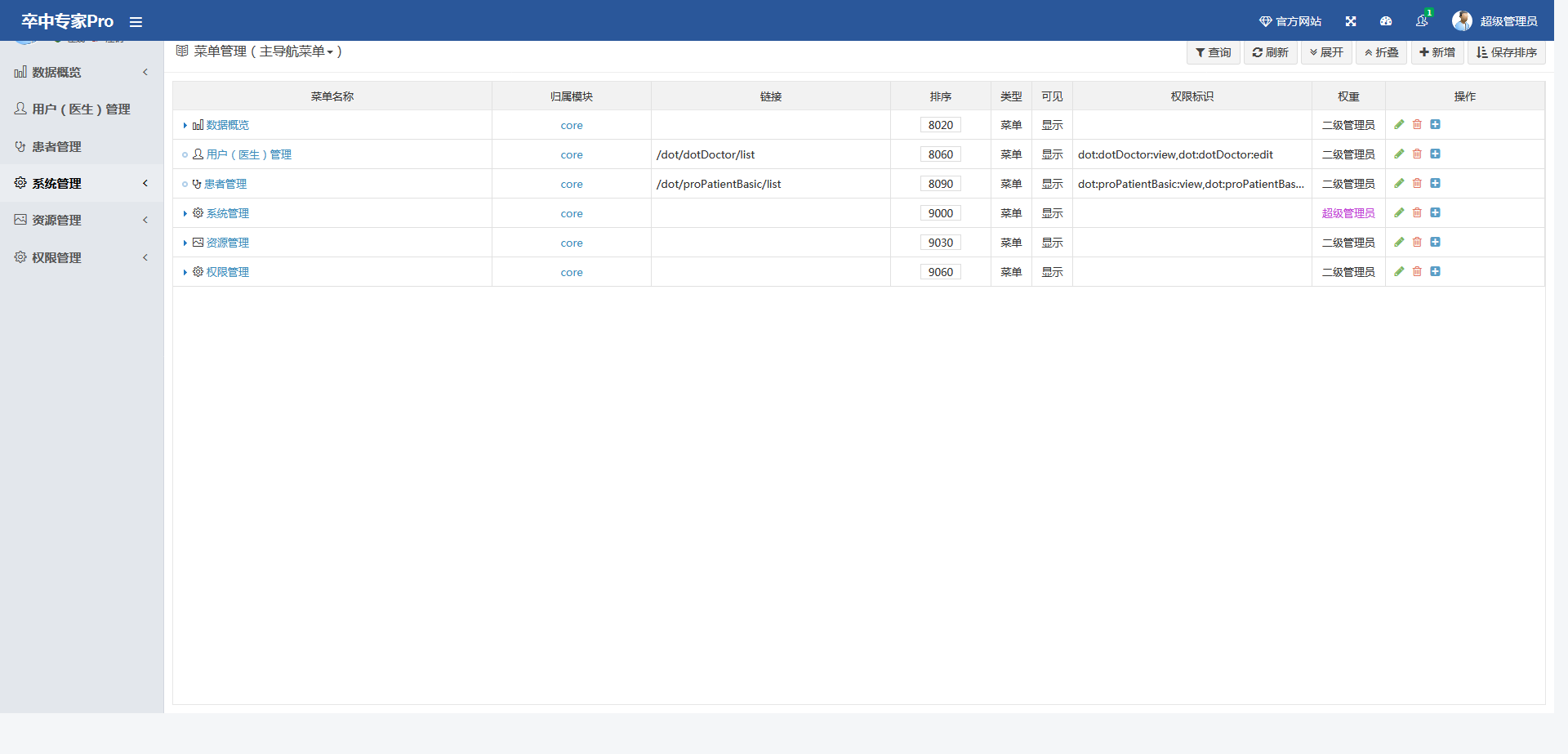Edit the 用户（医生）管理 row with pencil icon
Screen dimensions: 1568x754
[x=1399, y=154]
